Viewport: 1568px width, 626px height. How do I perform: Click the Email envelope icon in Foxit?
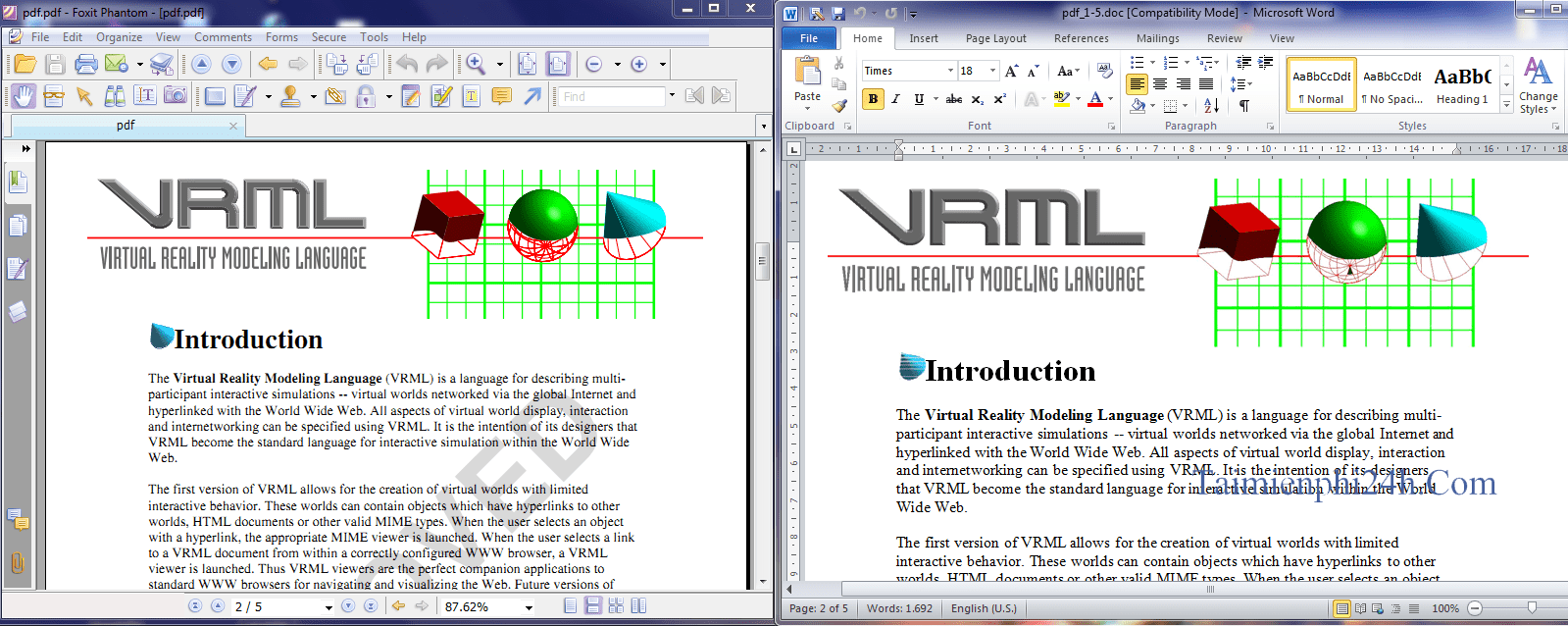(x=117, y=65)
